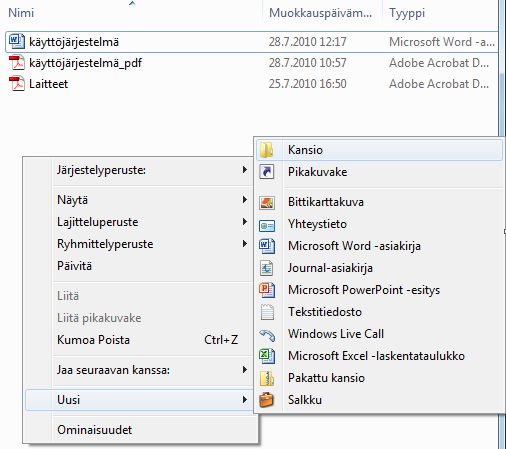Click the Ctrl+Z shortcut text
The width and height of the screenshot is (506, 449).
pyautogui.click(x=221, y=340)
